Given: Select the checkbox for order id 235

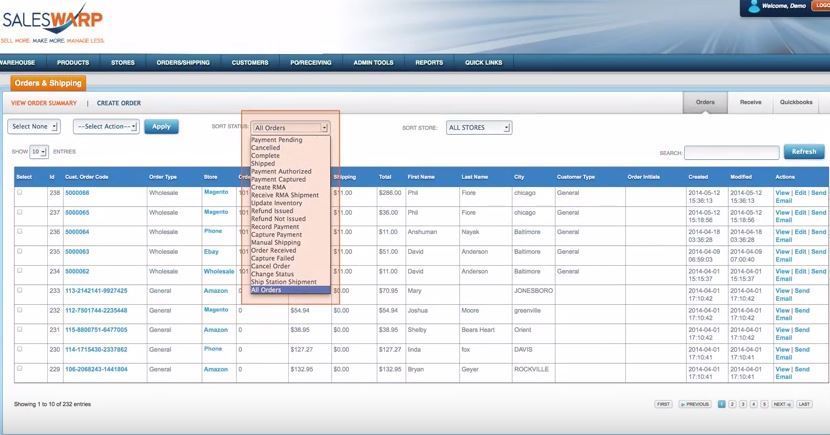Looking at the screenshot, I should point(19,250).
